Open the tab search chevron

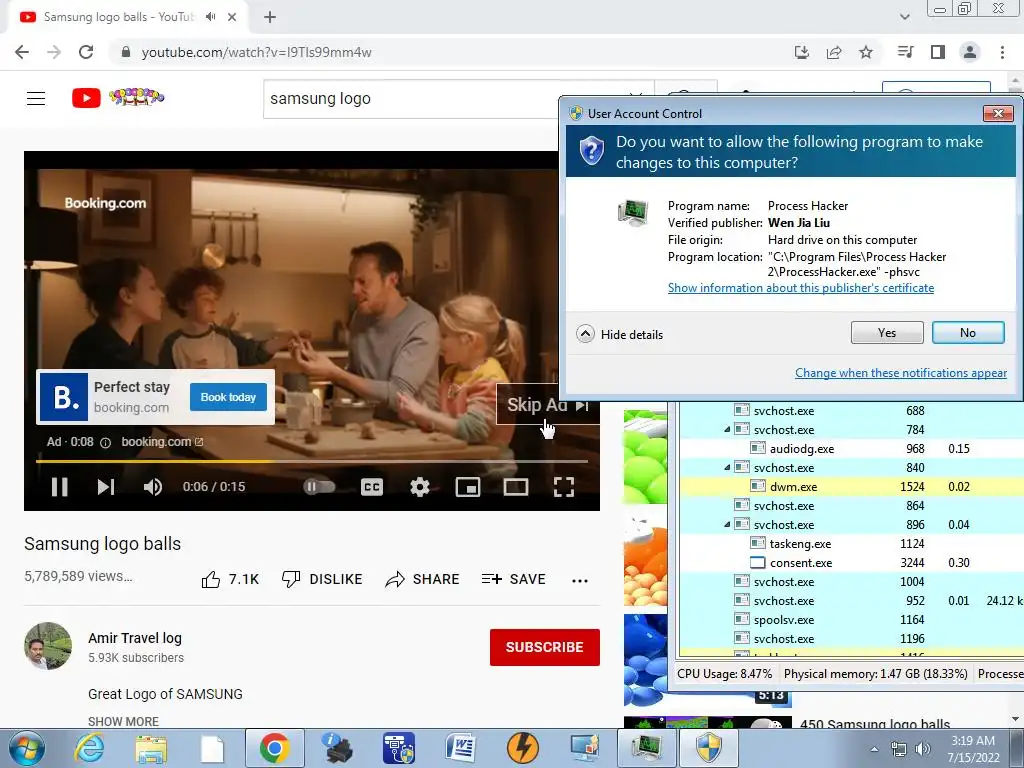[x=904, y=17]
